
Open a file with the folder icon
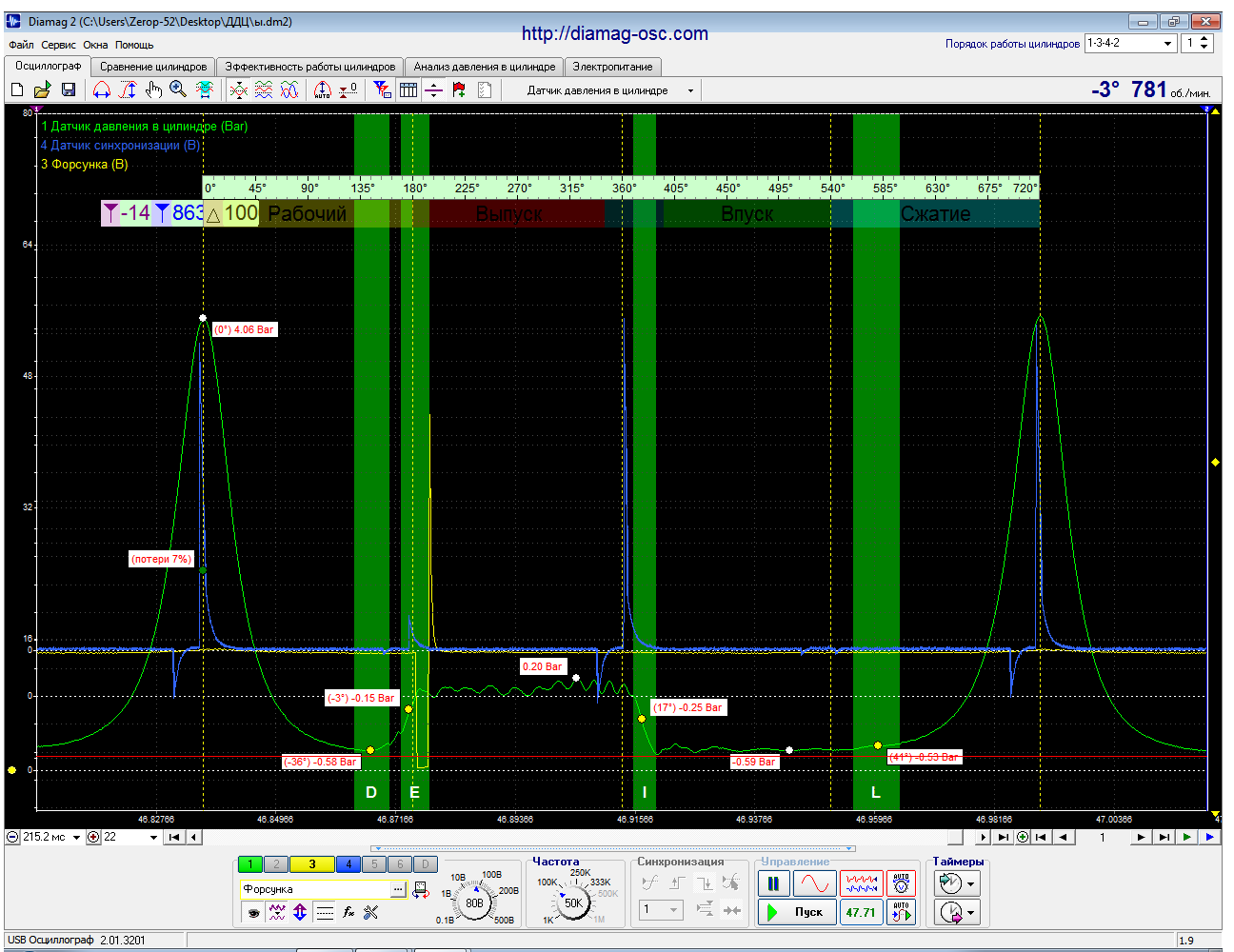point(42,89)
